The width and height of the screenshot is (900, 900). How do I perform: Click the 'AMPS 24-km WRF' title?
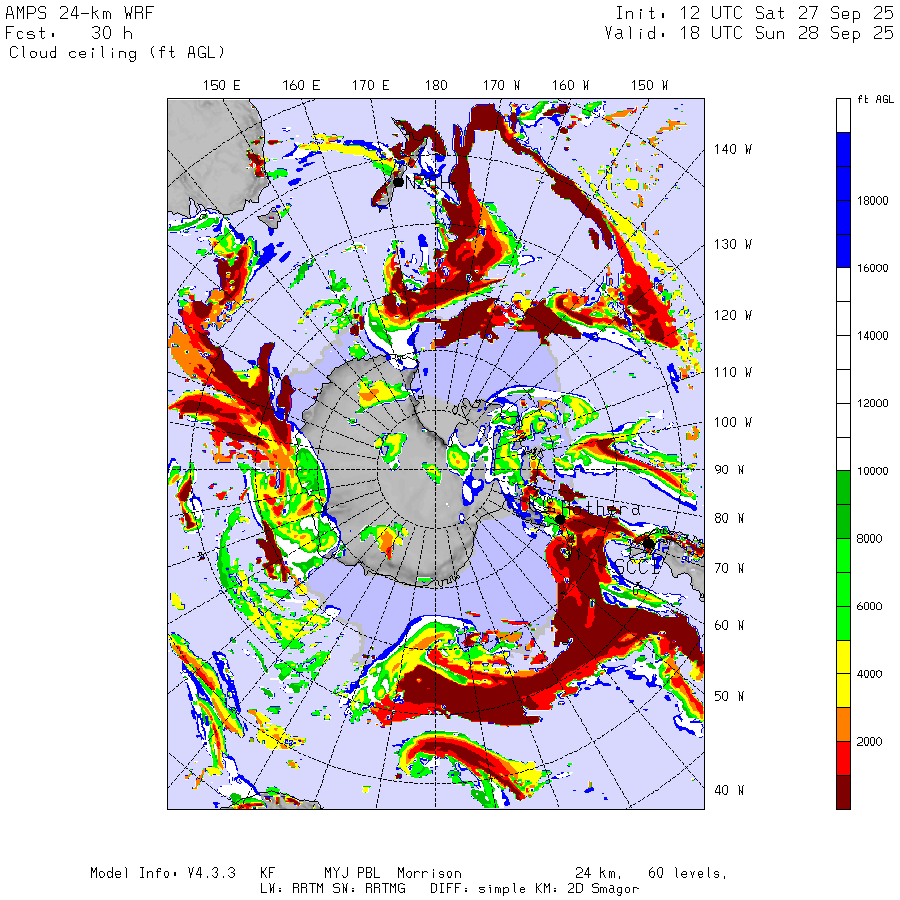coord(79,13)
